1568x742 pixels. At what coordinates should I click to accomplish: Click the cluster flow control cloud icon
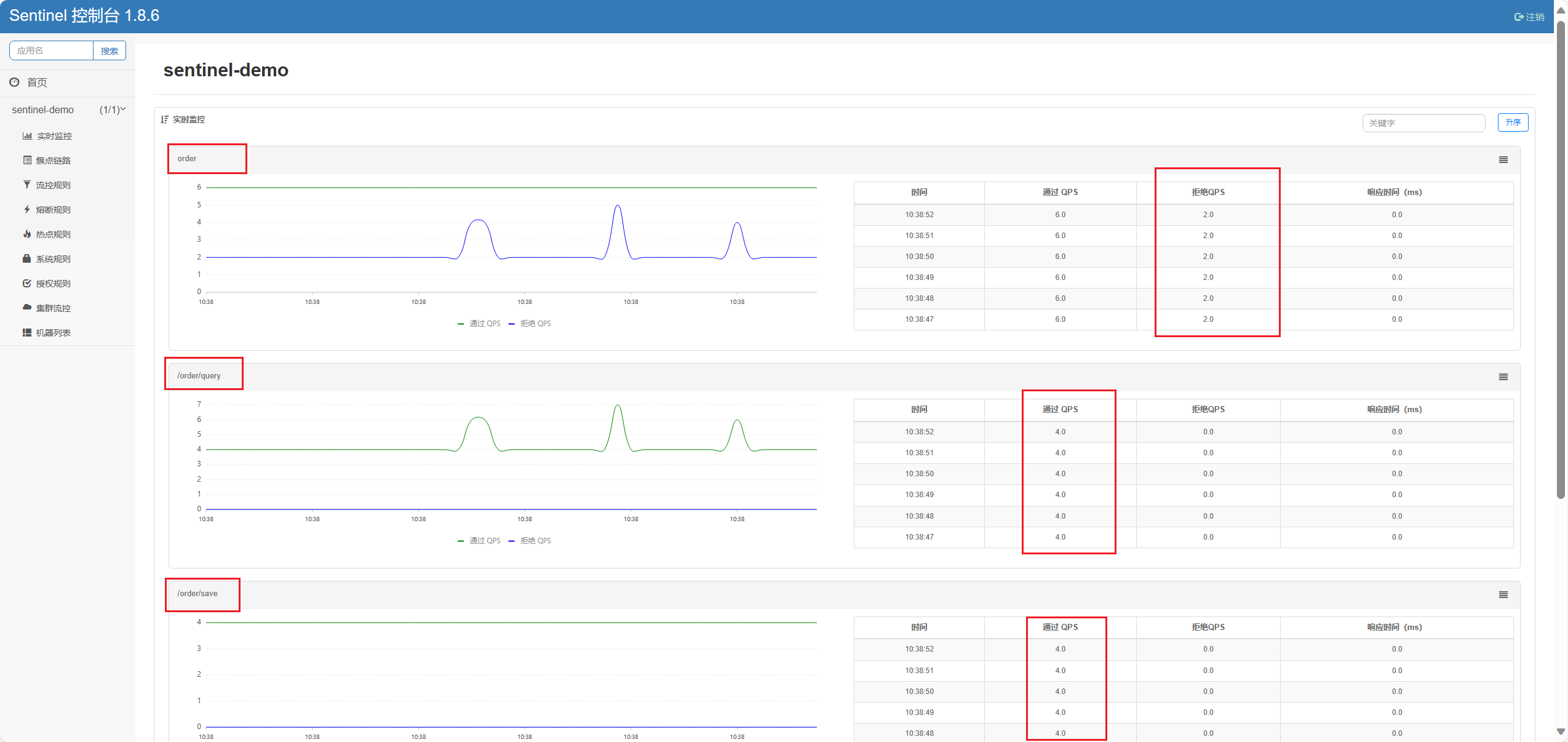tap(27, 307)
